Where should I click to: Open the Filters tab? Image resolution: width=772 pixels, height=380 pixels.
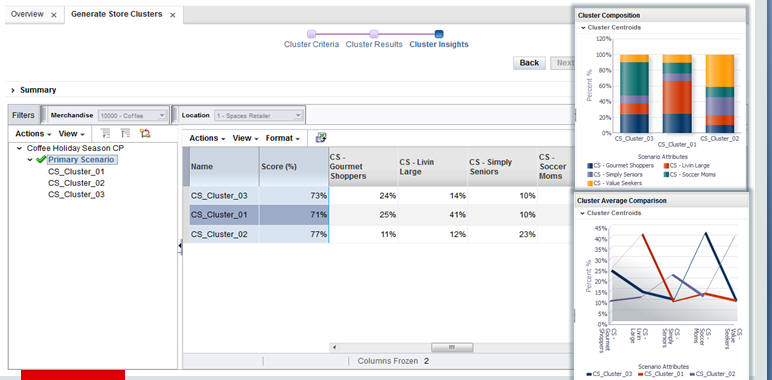pos(23,115)
